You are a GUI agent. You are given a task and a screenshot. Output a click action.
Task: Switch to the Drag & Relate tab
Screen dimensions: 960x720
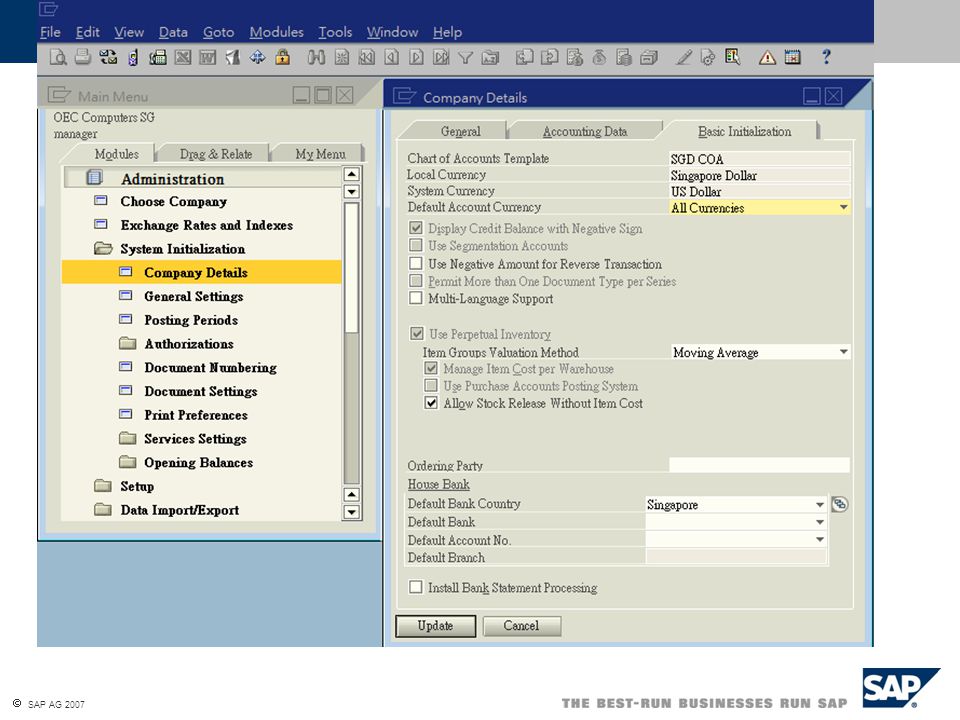[x=216, y=154]
